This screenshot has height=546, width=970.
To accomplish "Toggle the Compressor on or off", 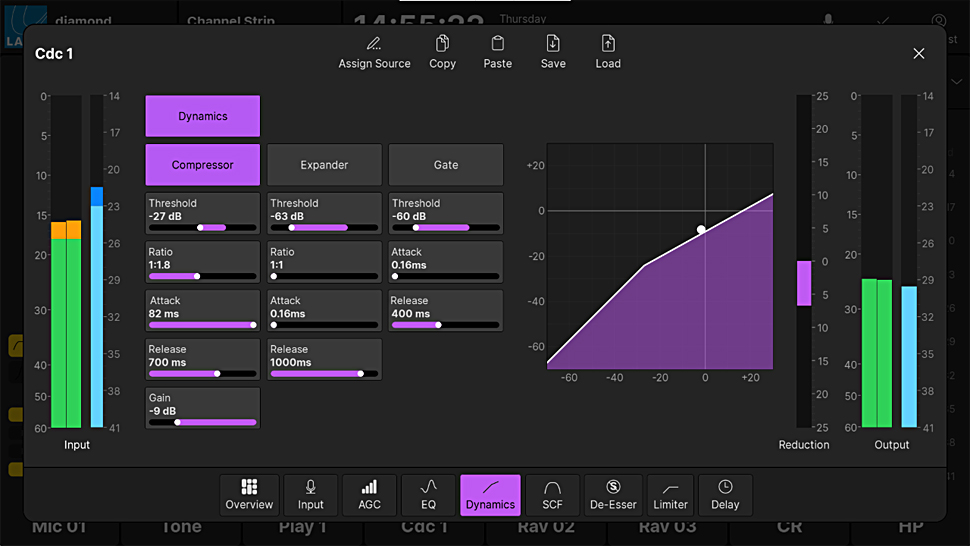I will (203, 165).
